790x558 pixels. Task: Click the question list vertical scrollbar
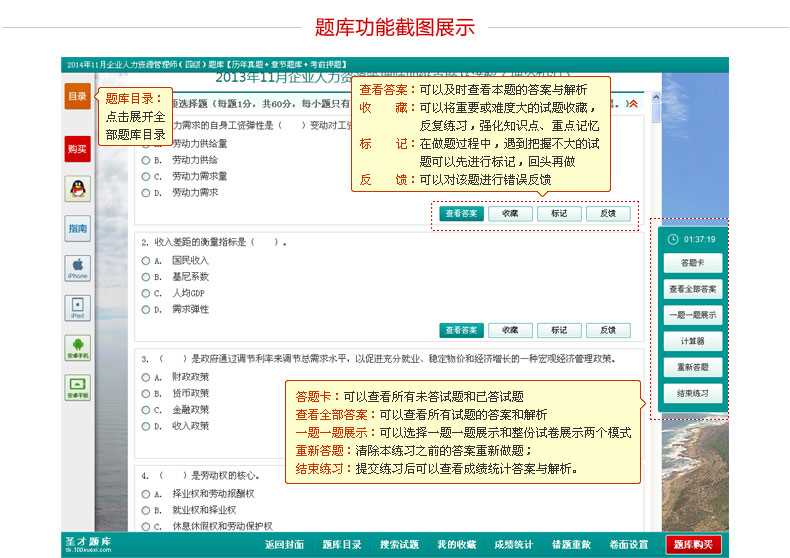point(654,300)
